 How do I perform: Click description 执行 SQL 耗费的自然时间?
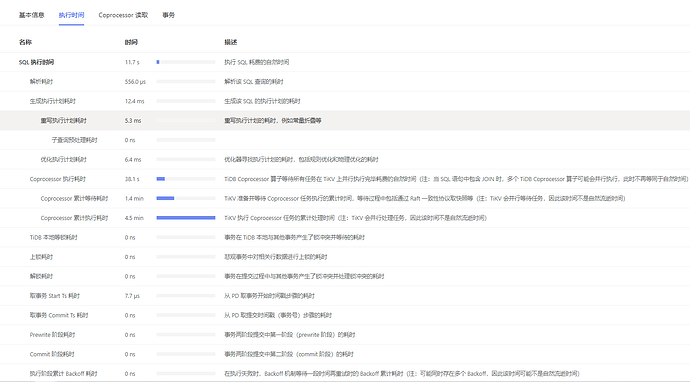257,62
